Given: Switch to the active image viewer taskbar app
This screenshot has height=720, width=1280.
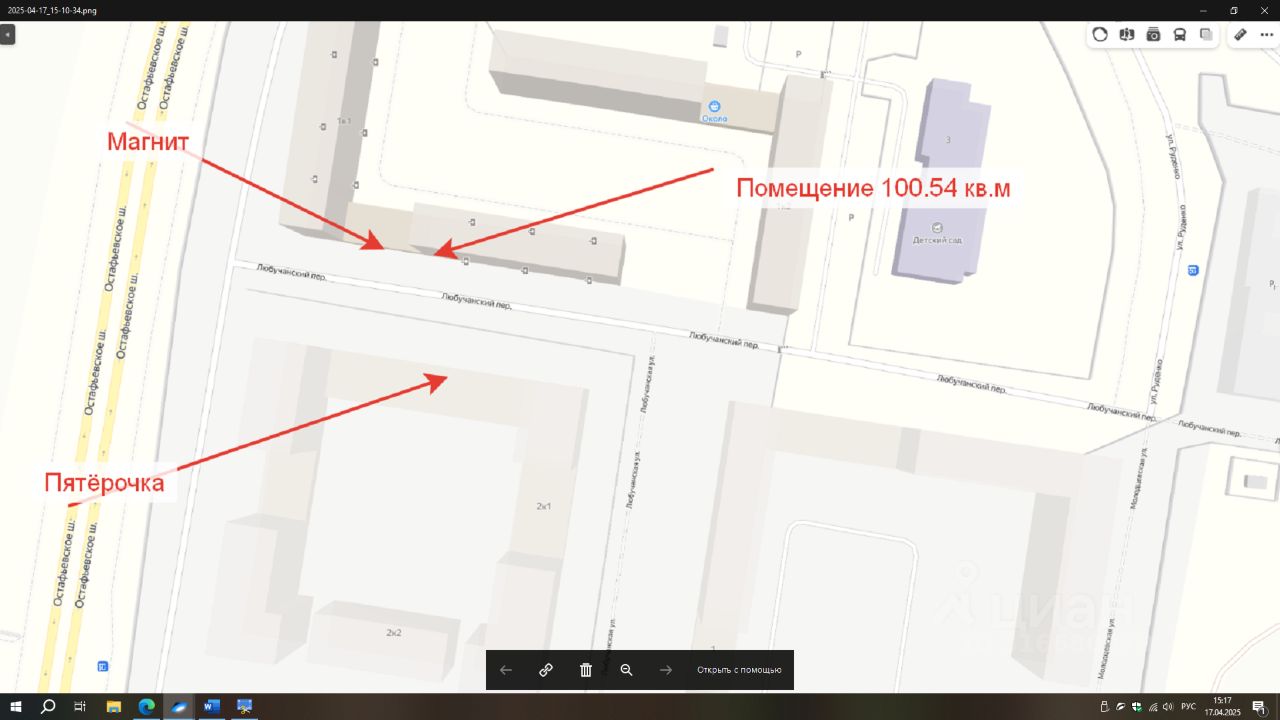Looking at the screenshot, I should pos(179,707).
